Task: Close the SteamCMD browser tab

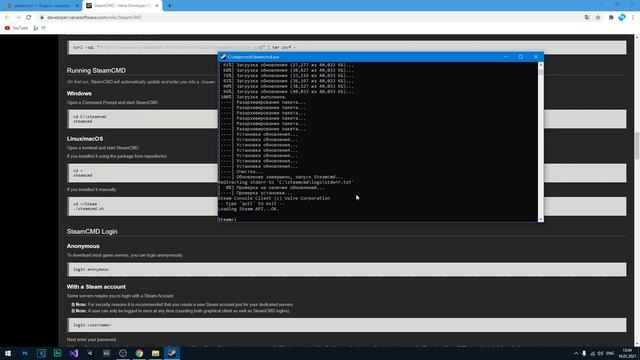Action: click(x=157, y=6)
